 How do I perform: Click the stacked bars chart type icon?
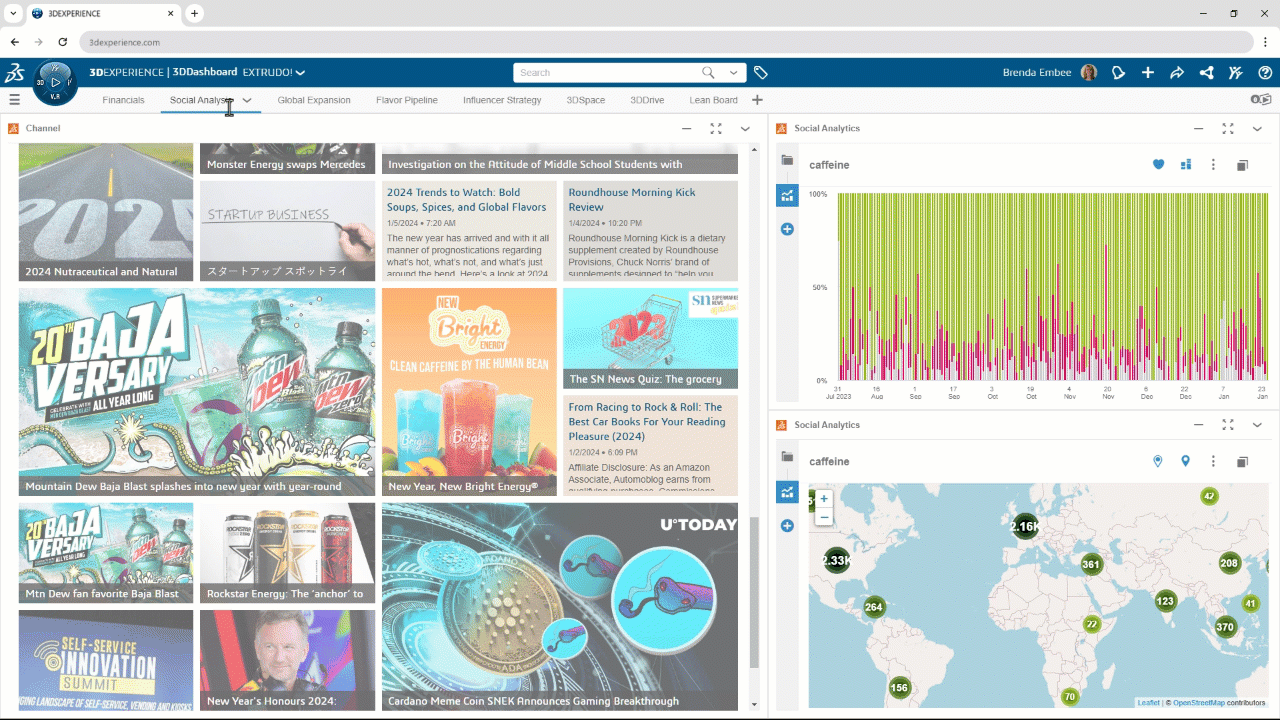(1186, 165)
